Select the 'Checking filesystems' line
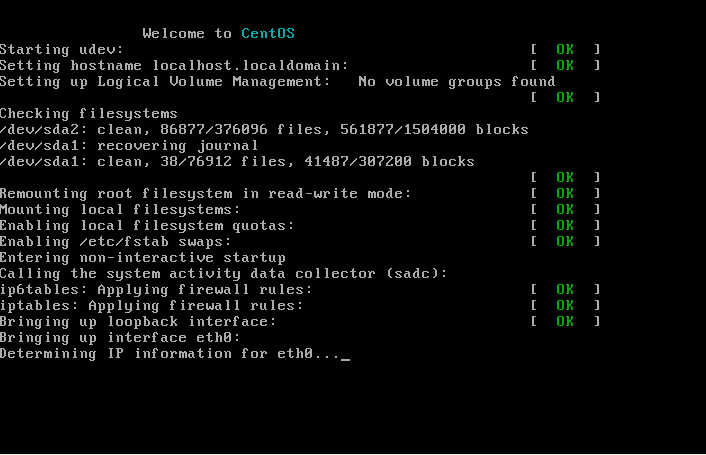706x455 pixels. pyautogui.click(x=89, y=114)
